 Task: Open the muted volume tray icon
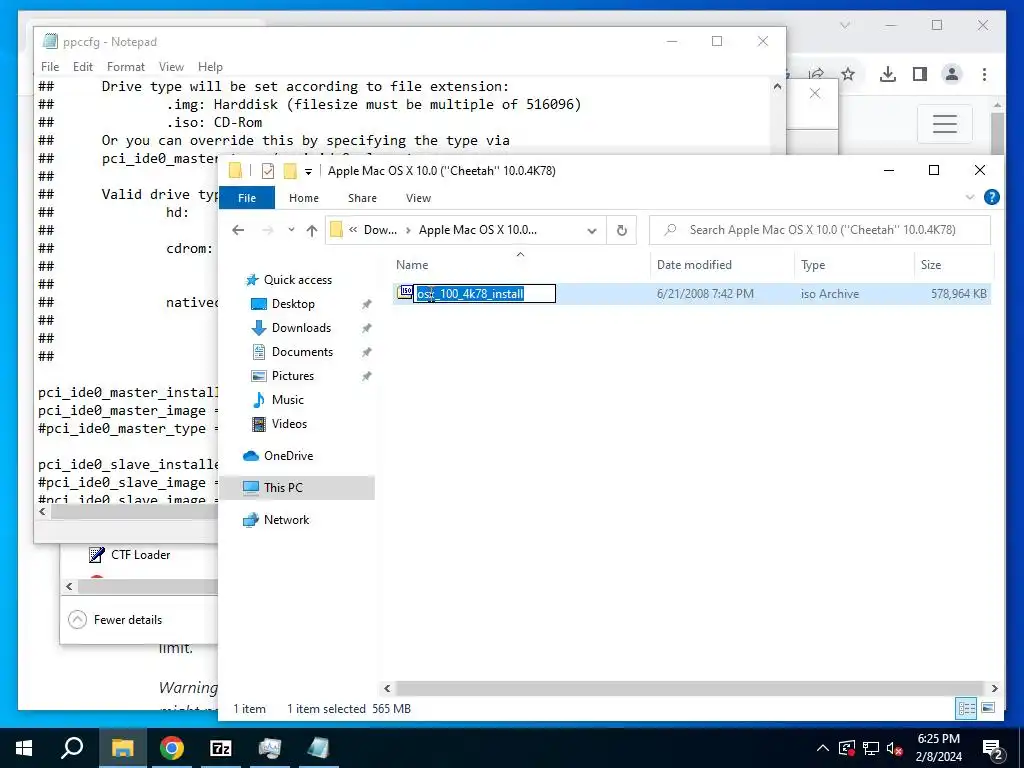pyautogui.click(x=895, y=748)
